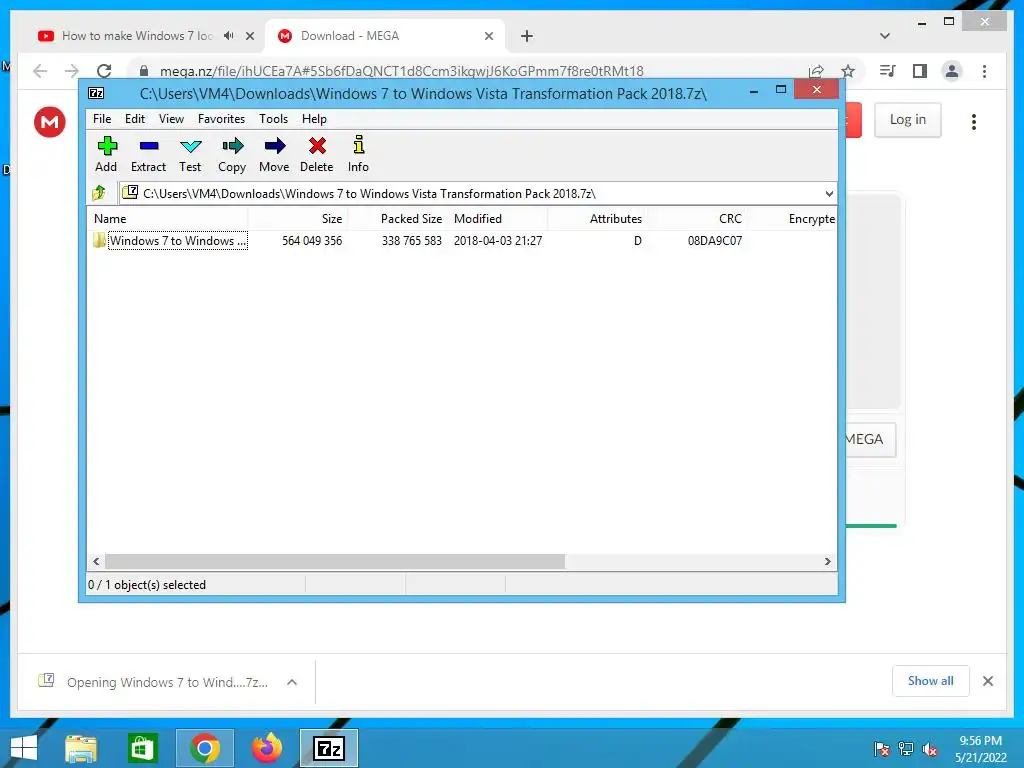Click the red Delete icon
This screenshot has height=768, width=1024.
pyautogui.click(x=317, y=155)
